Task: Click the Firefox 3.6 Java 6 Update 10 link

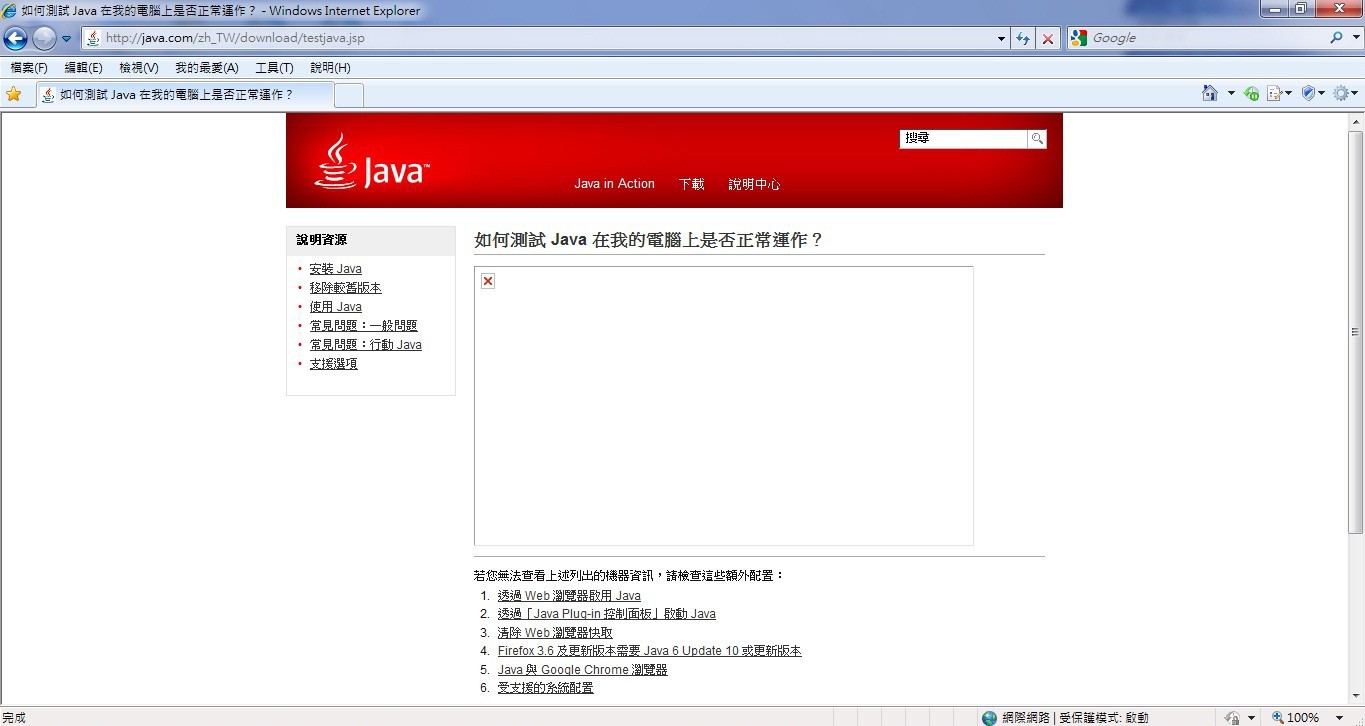Action: point(649,651)
